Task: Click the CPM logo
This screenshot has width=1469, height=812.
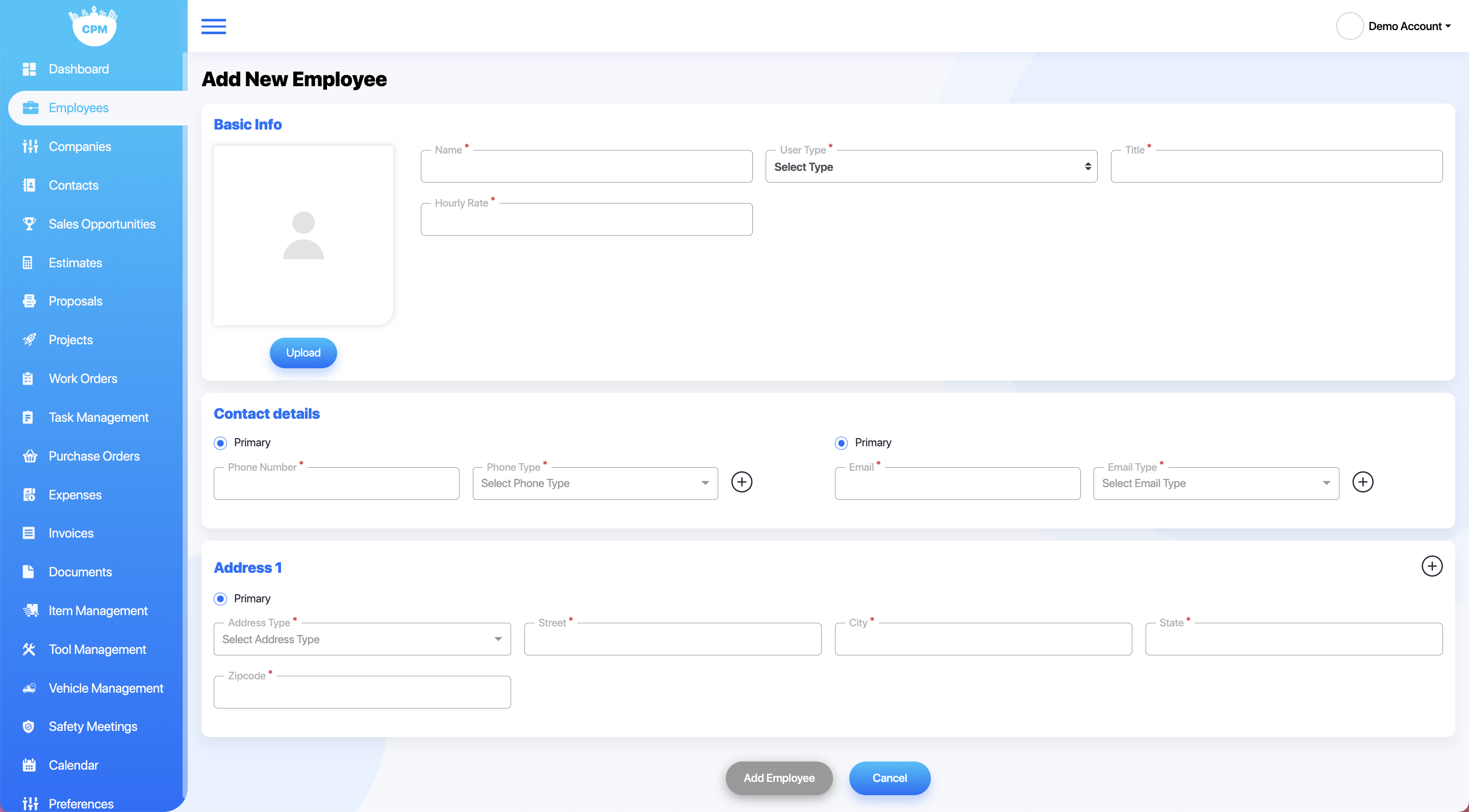Action: click(94, 26)
